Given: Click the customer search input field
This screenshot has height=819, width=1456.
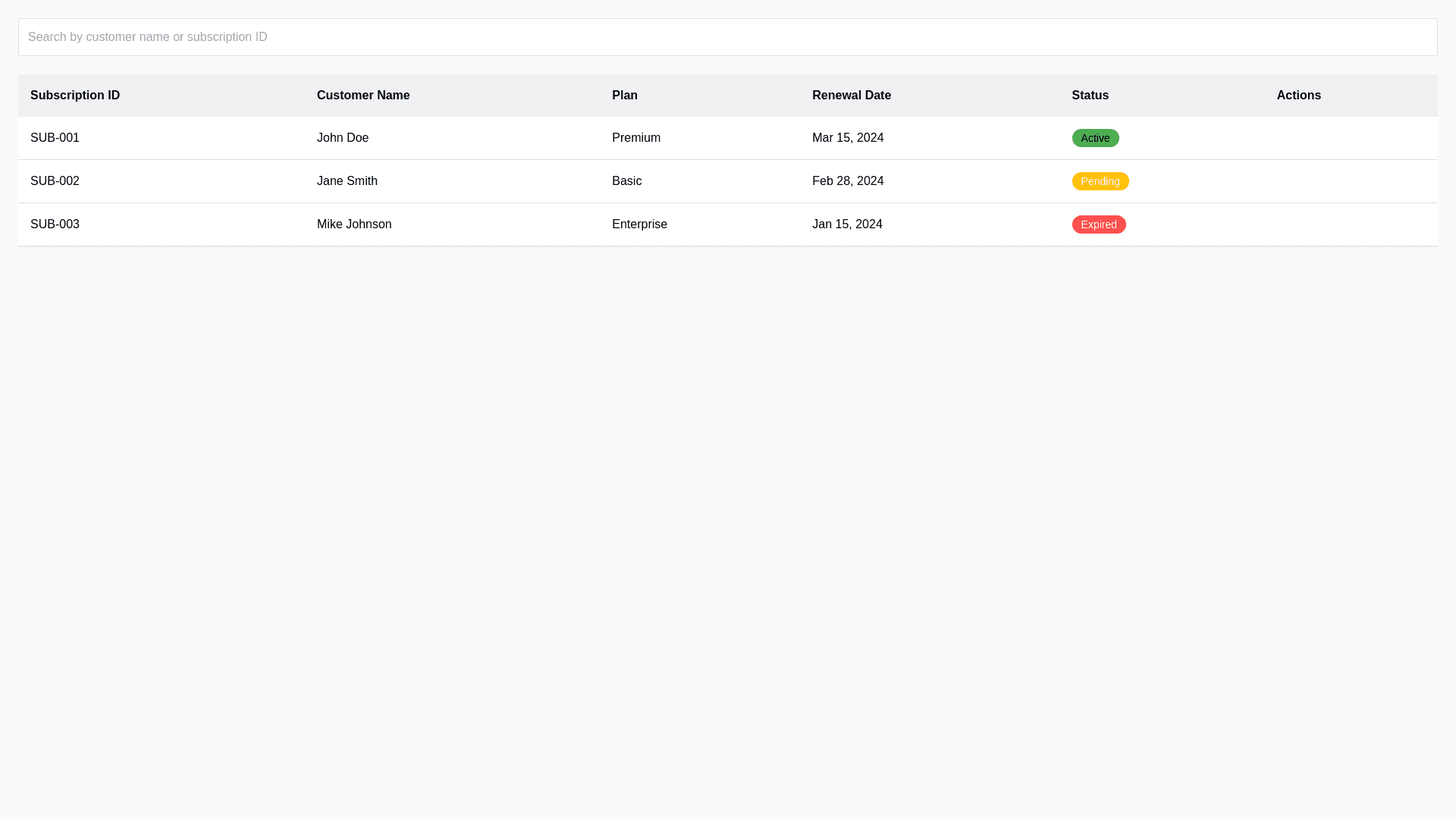Looking at the screenshot, I should (726, 37).
